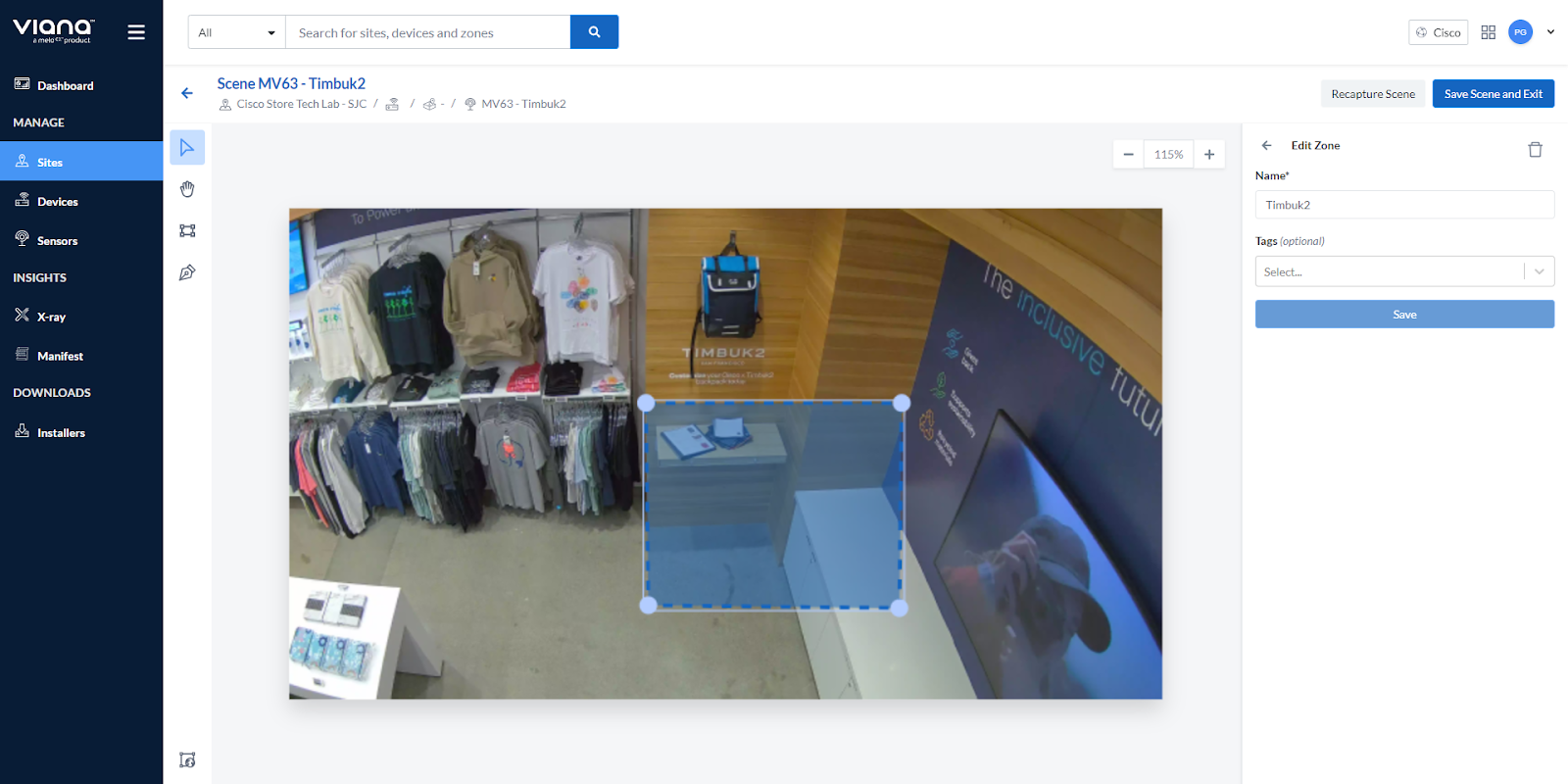The width and height of the screenshot is (1568, 784).
Task: Click the scene back arrow
Action: pos(187,93)
